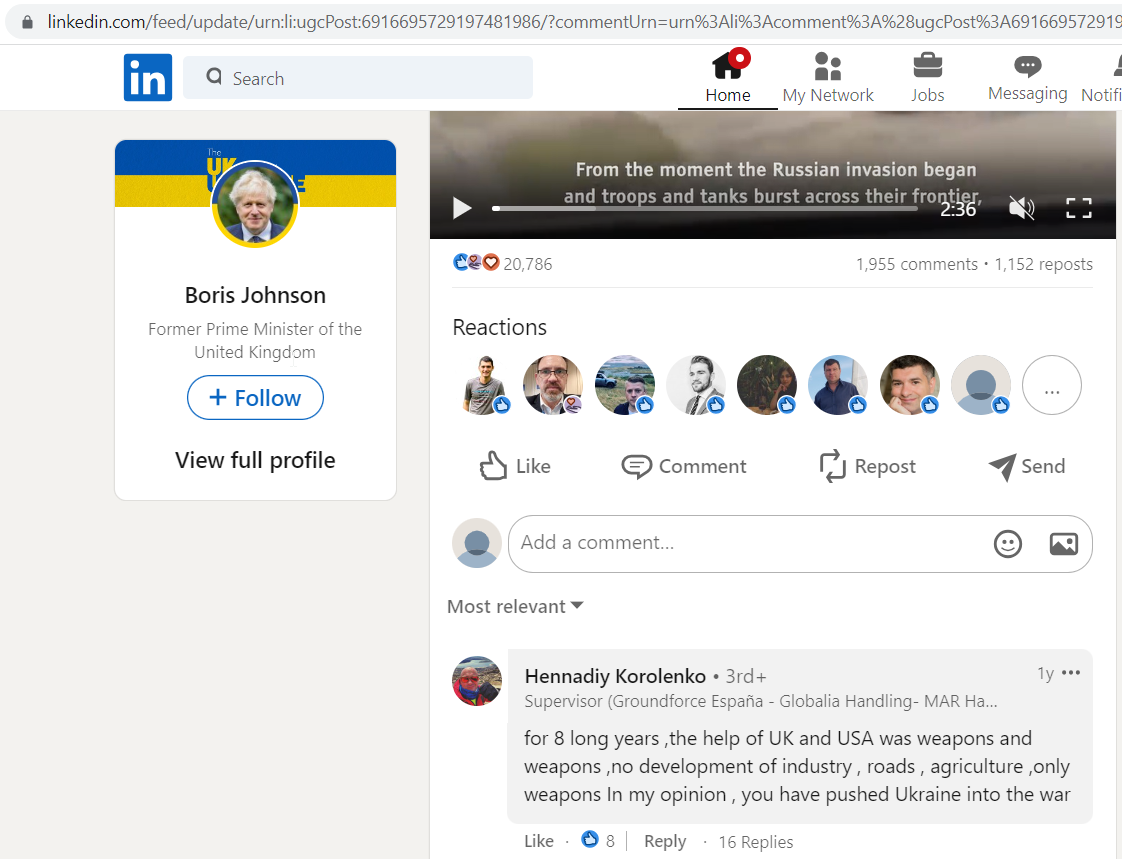1122x859 pixels.
Task: Open the Home tab
Action: tap(728, 77)
